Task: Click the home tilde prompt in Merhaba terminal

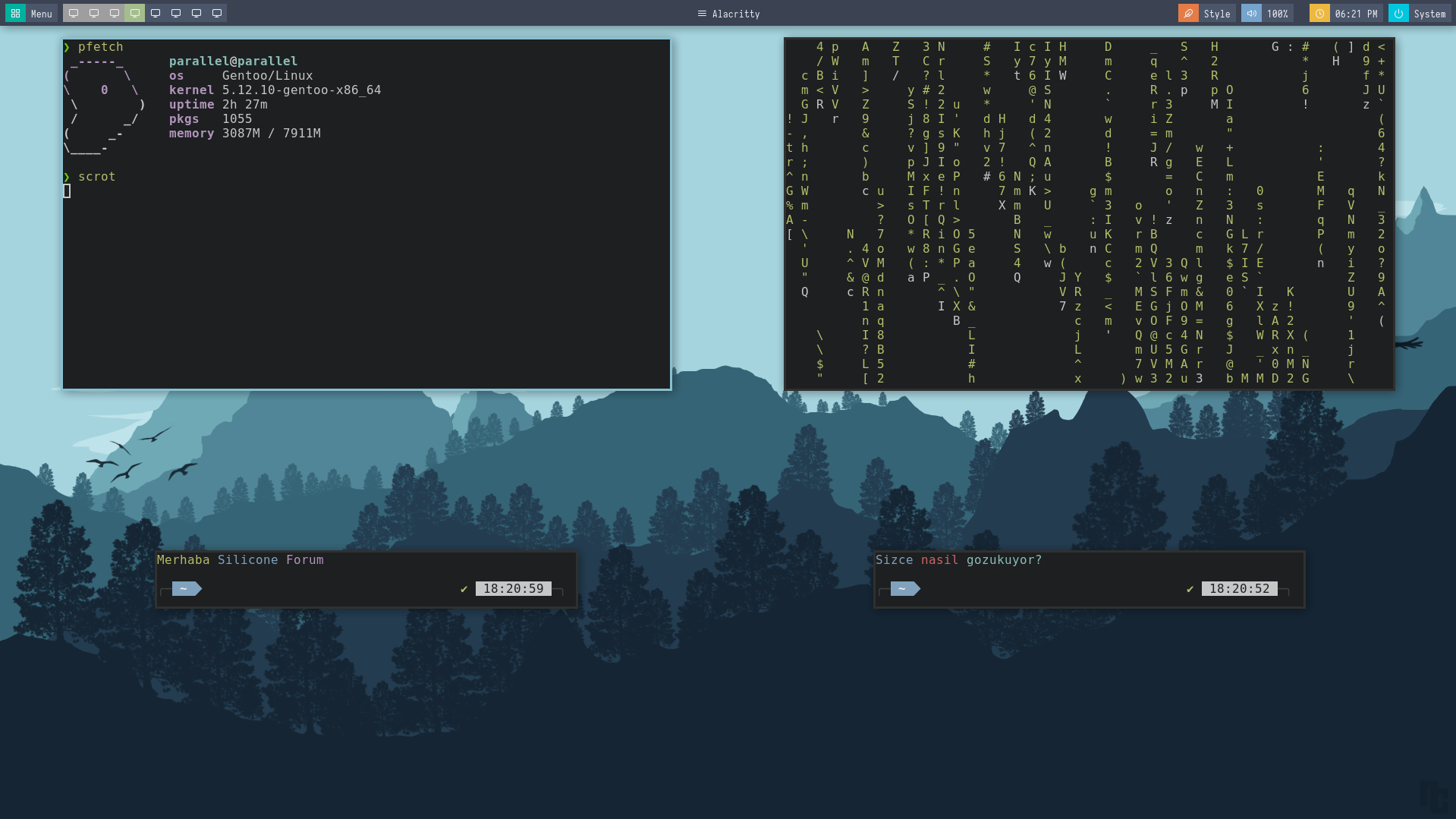Action: click(187, 589)
